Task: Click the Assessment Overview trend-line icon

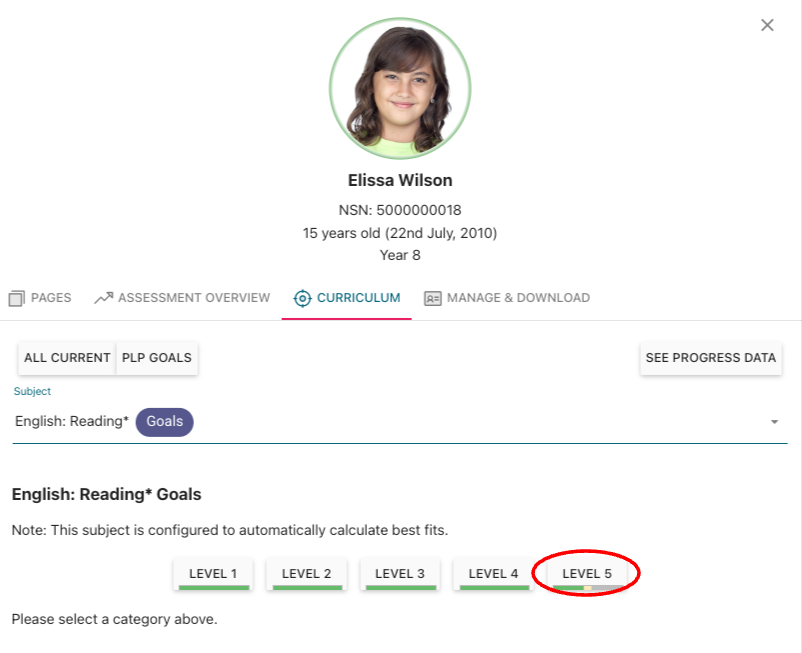Action: [103, 298]
